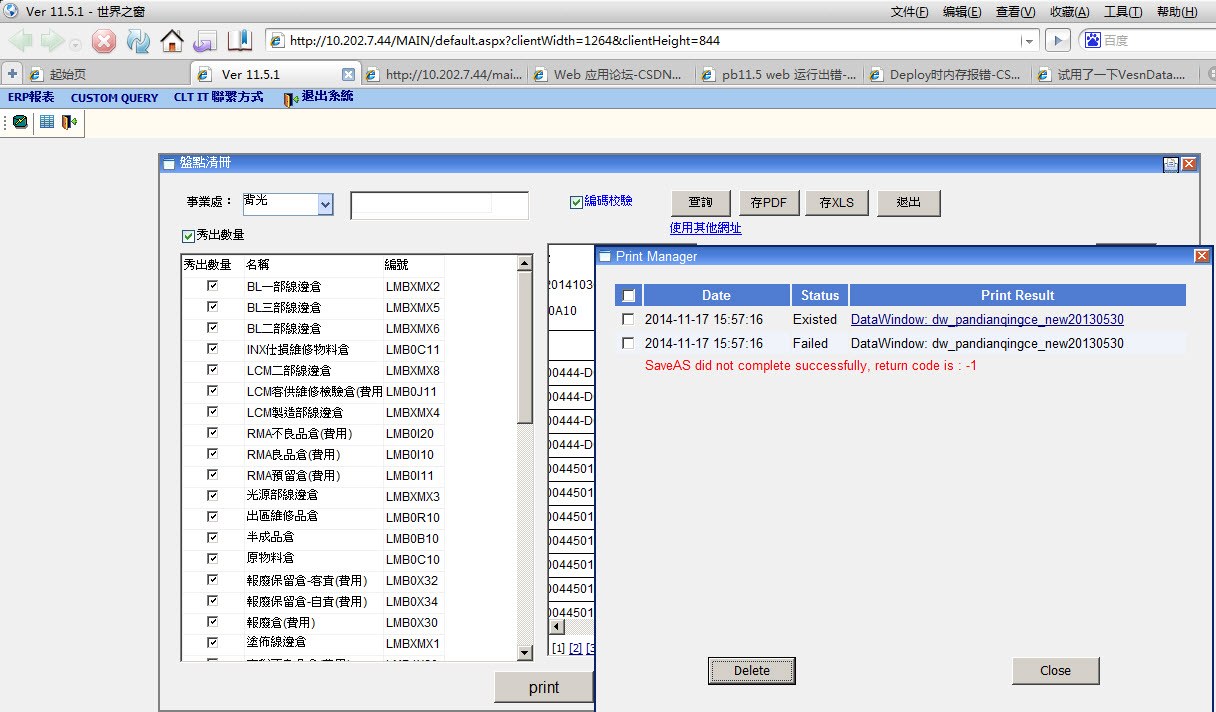Click Delete in Print Manager

tap(752, 671)
